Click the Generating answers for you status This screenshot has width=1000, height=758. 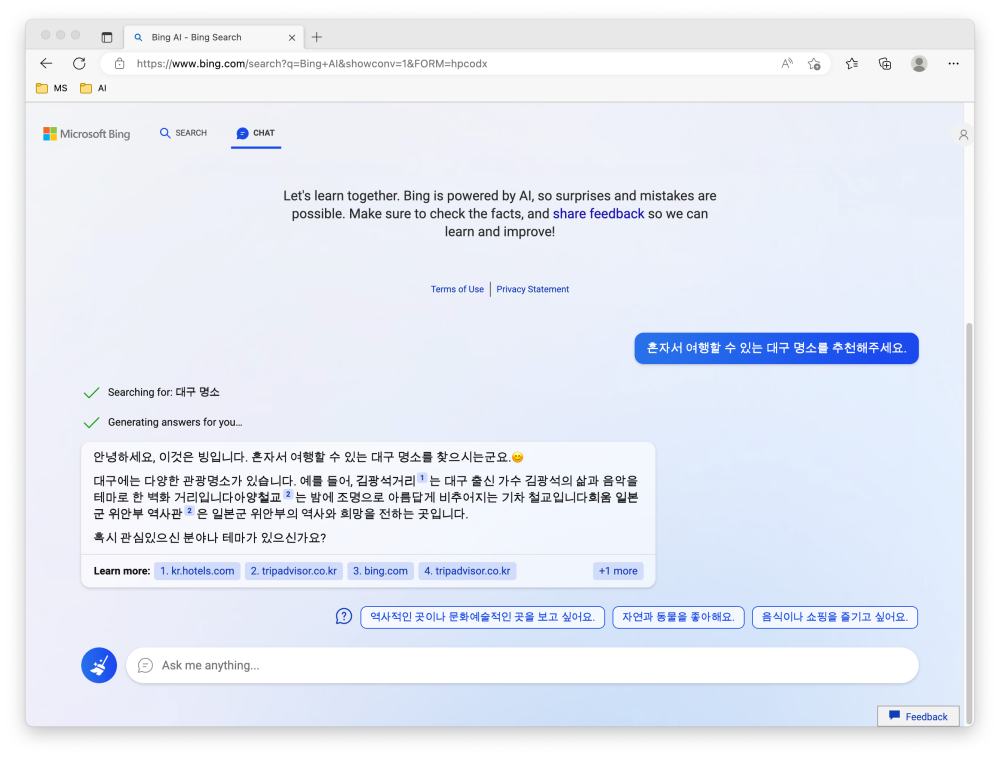tap(175, 422)
